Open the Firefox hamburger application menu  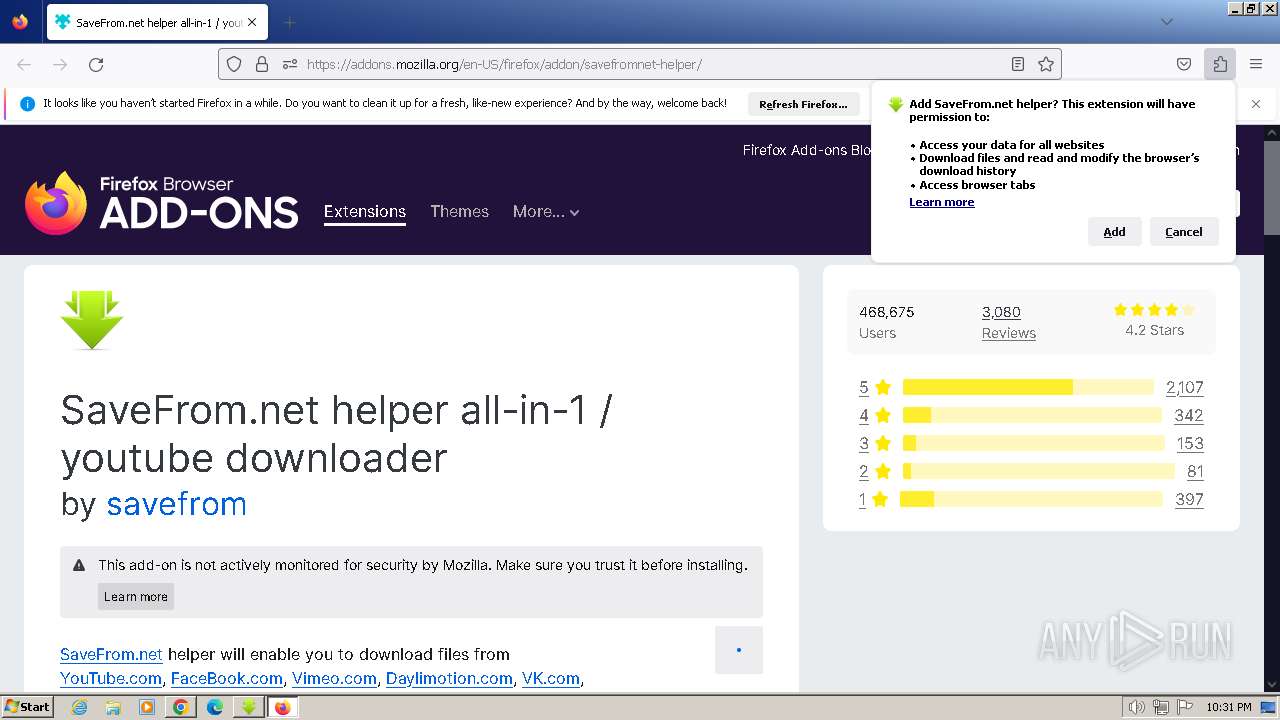[1256, 64]
